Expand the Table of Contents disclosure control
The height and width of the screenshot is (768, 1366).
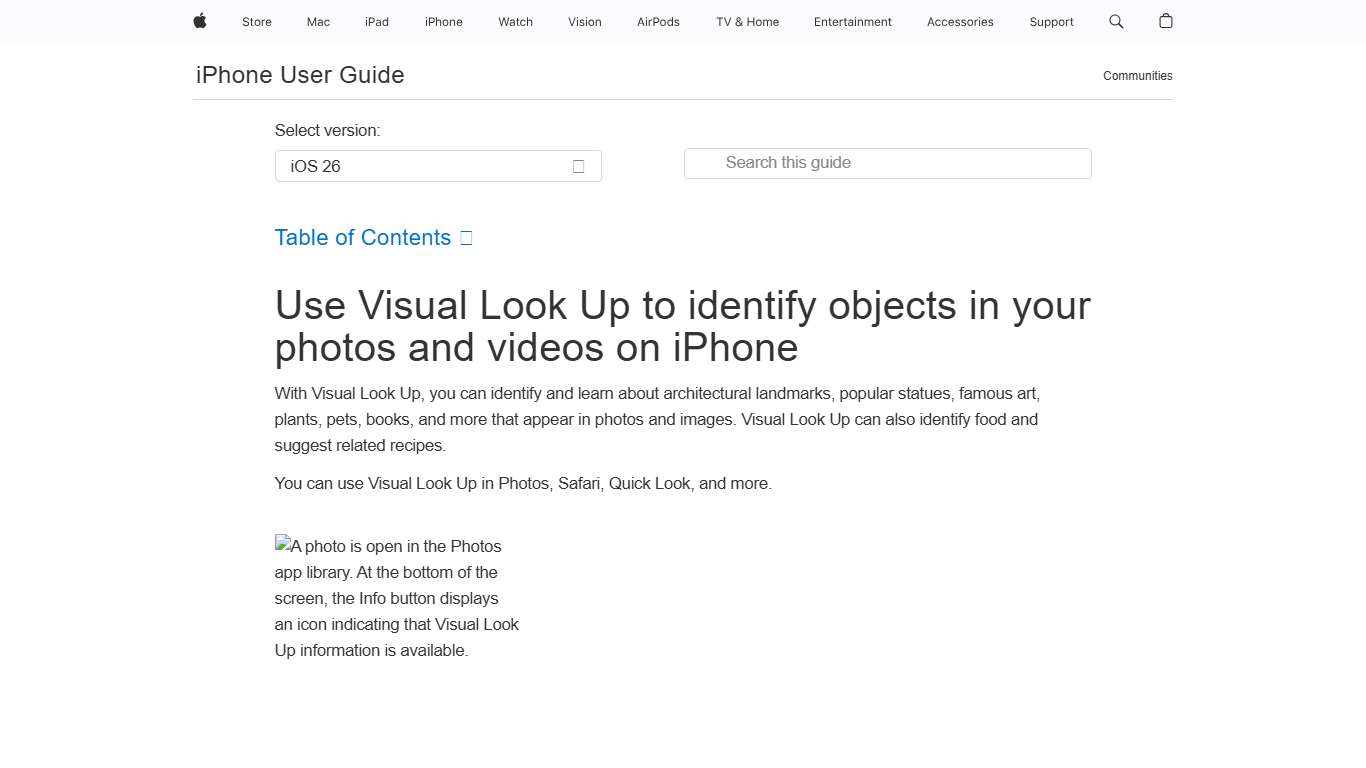tap(465, 237)
